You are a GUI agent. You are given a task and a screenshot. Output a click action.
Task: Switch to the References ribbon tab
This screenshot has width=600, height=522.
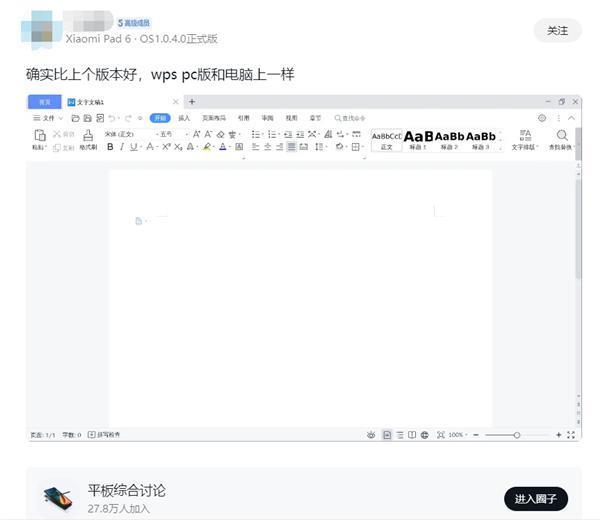[244, 118]
